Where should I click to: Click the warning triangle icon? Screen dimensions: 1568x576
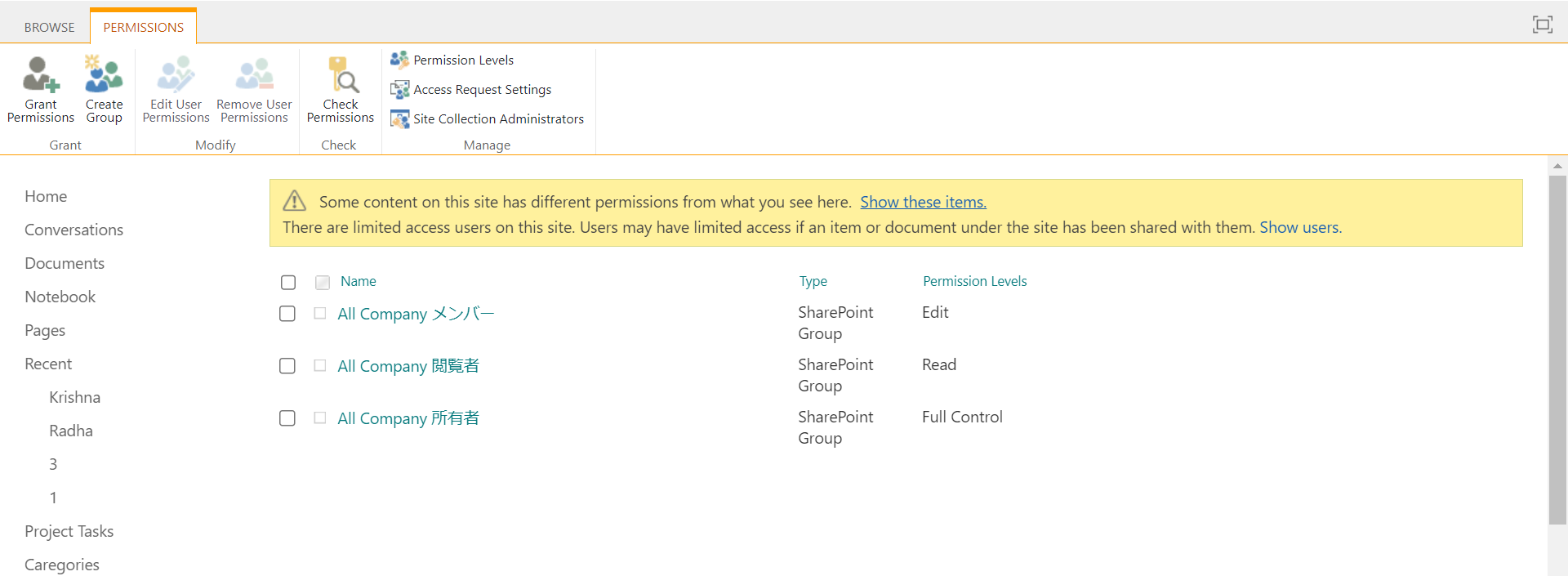pos(294,201)
